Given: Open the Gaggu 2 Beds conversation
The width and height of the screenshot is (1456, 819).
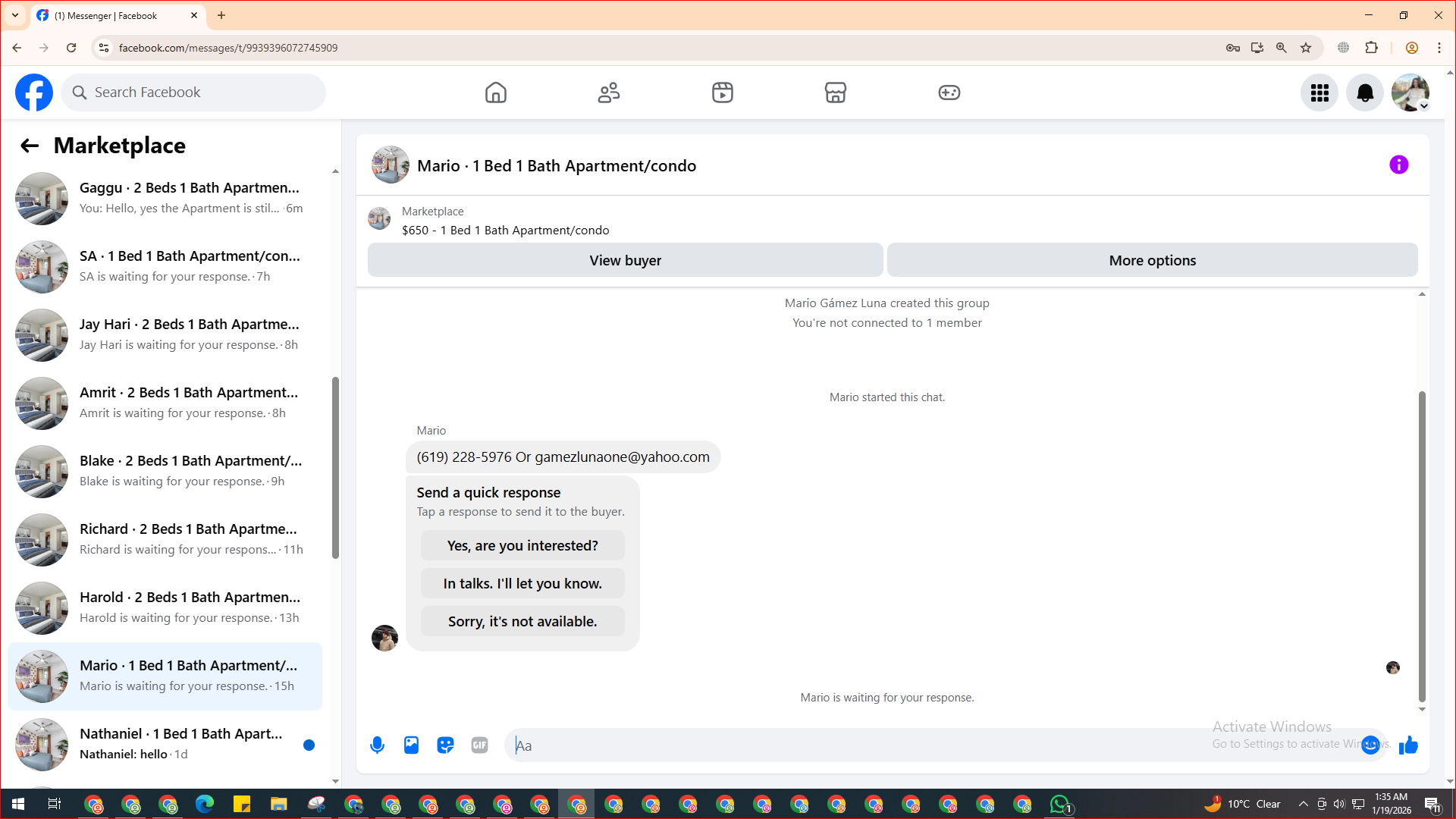Looking at the screenshot, I should point(165,198).
